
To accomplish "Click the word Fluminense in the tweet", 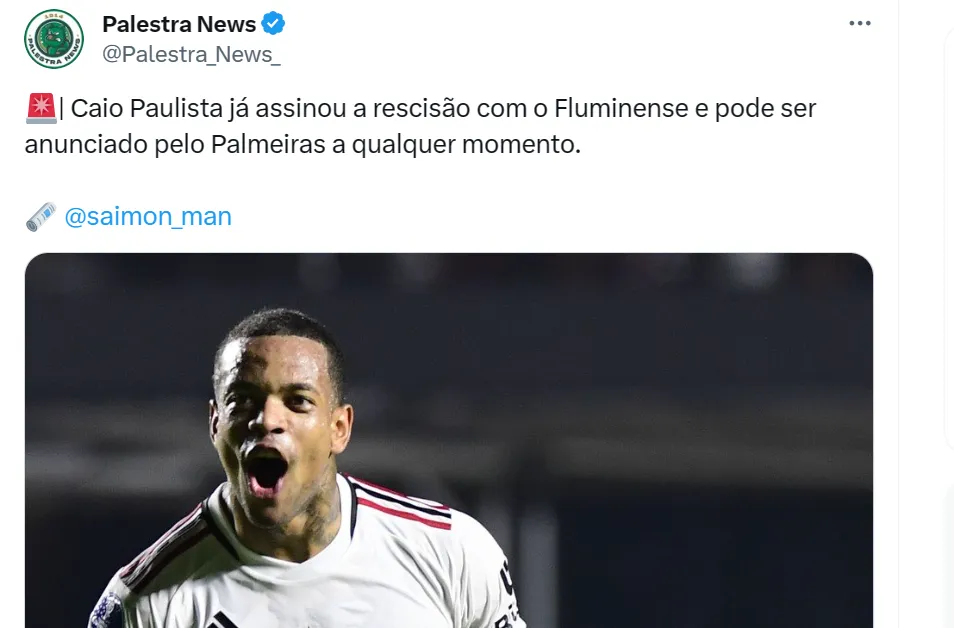I will [621, 108].
